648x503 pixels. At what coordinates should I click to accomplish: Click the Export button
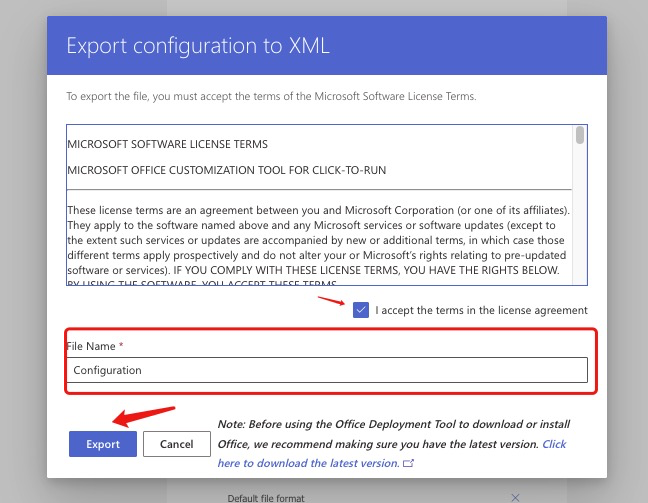103,444
